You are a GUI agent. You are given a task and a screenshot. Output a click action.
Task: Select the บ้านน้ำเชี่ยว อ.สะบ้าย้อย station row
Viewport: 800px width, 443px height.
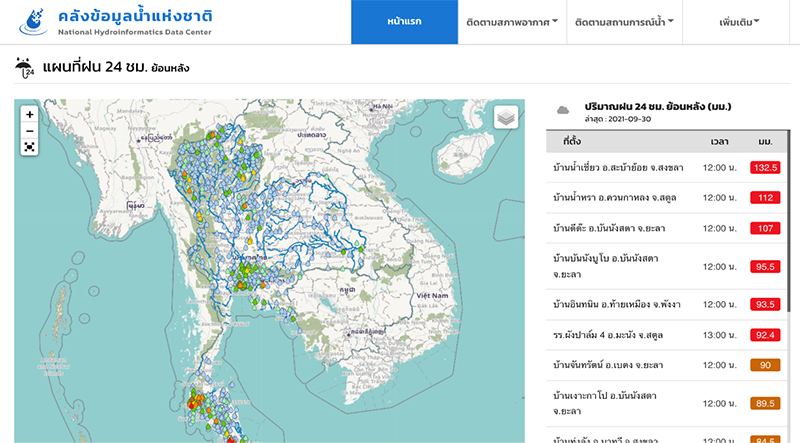(666, 167)
